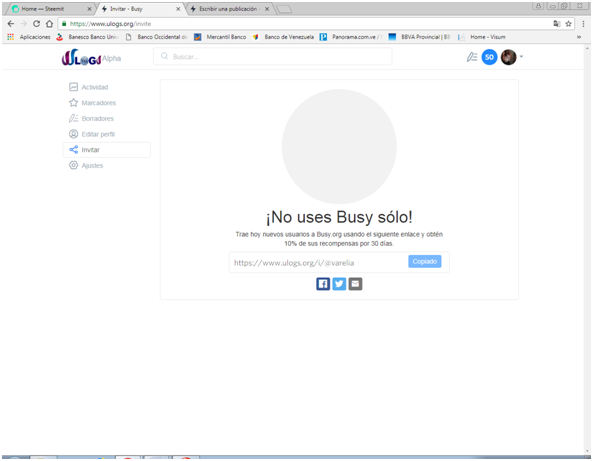Share invite link on Facebook
The height and width of the screenshot is (461, 593).
(x=323, y=284)
